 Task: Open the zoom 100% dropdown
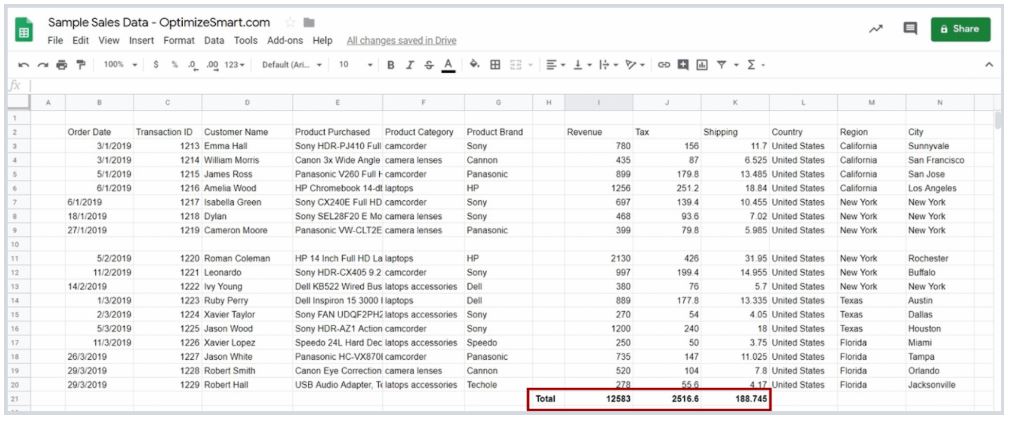tap(120, 65)
